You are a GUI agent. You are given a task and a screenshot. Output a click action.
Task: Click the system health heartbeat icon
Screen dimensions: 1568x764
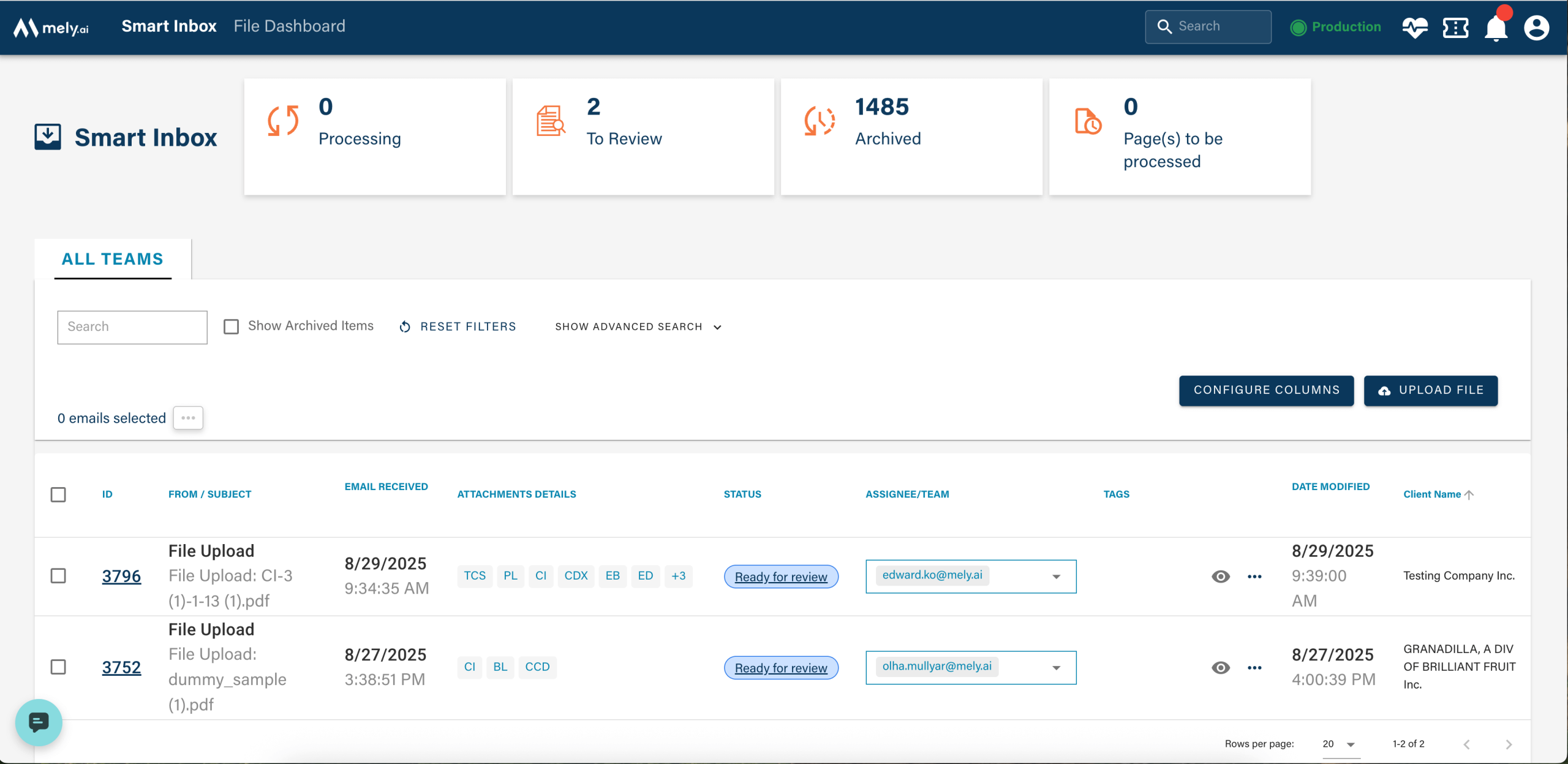1414,28
